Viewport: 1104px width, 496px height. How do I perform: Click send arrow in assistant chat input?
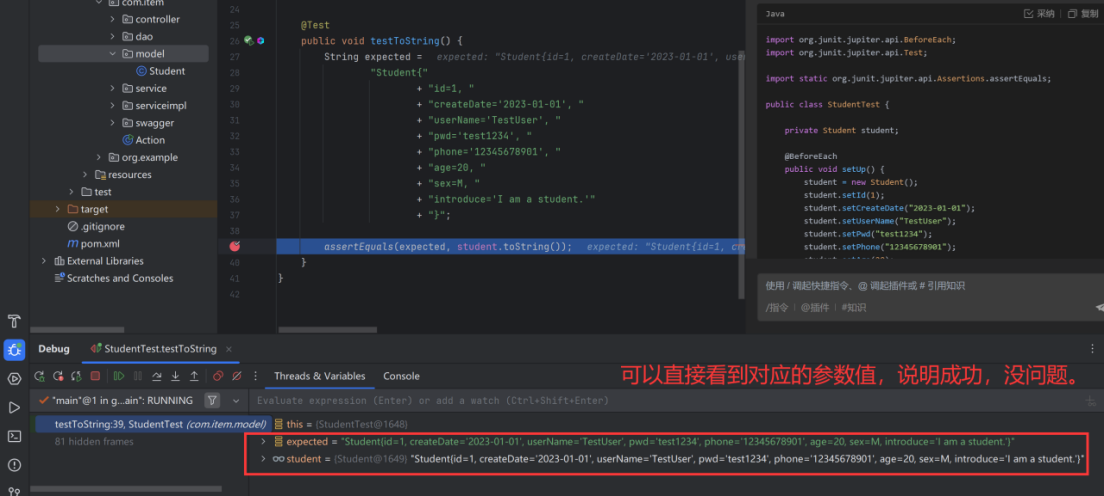coord(1100,307)
